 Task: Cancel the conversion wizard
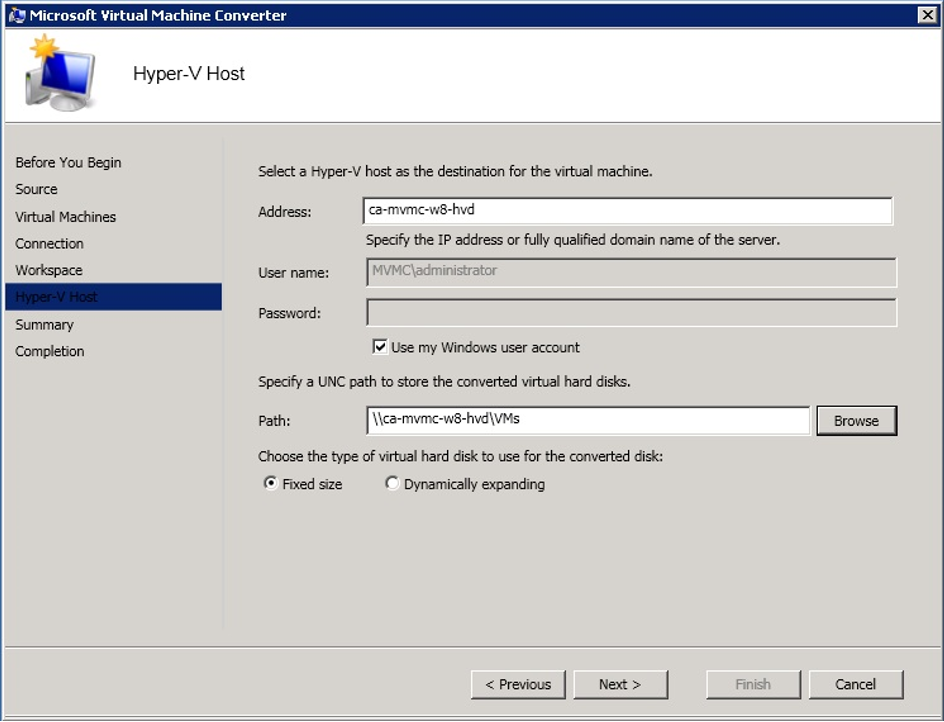click(x=855, y=684)
